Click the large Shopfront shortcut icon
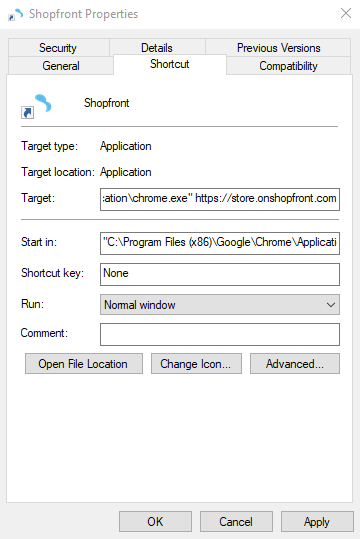 pos(36,107)
